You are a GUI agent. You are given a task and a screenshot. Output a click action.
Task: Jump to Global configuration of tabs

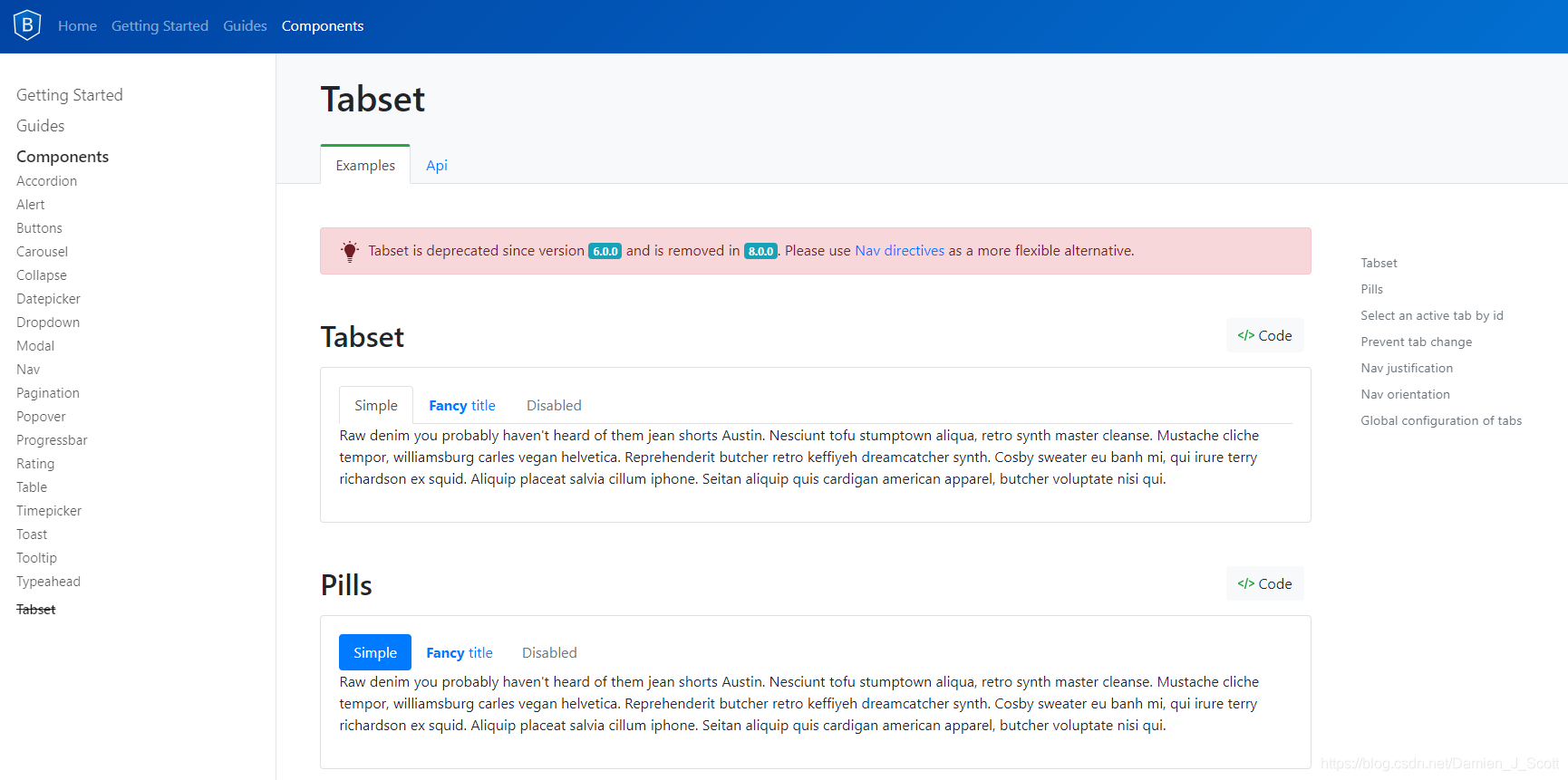pyautogui.click(x=1441, y=420)
